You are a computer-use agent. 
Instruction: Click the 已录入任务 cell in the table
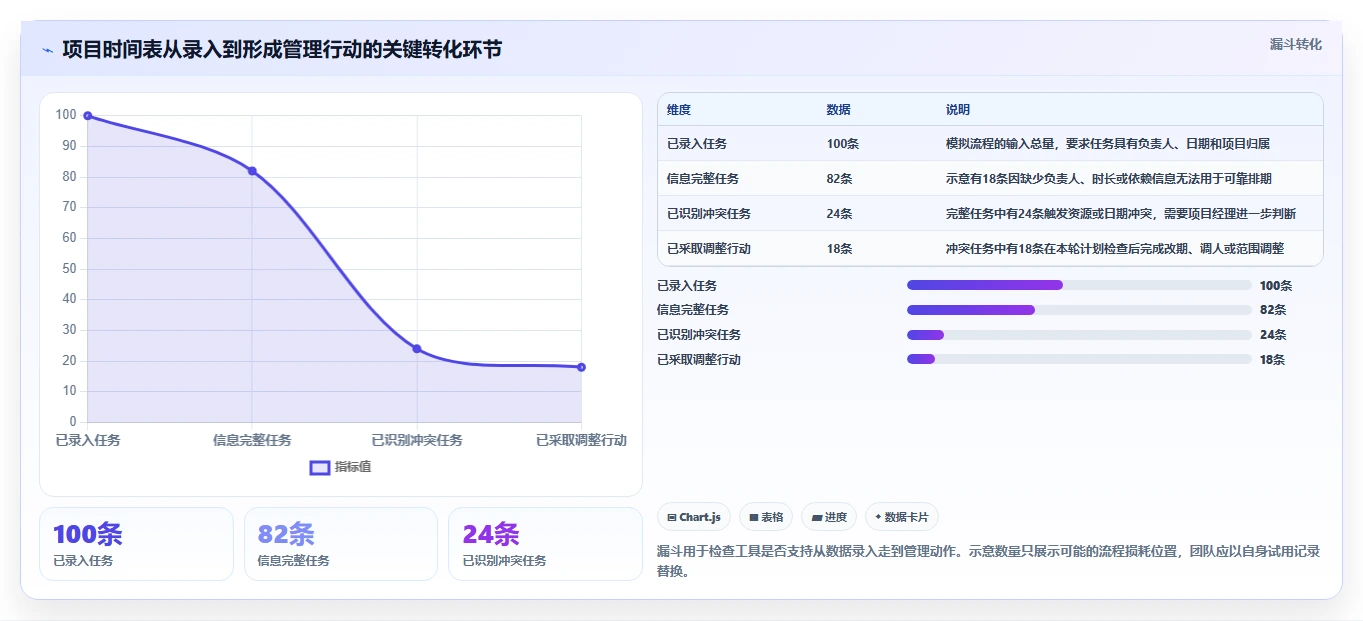pos(697,144)
